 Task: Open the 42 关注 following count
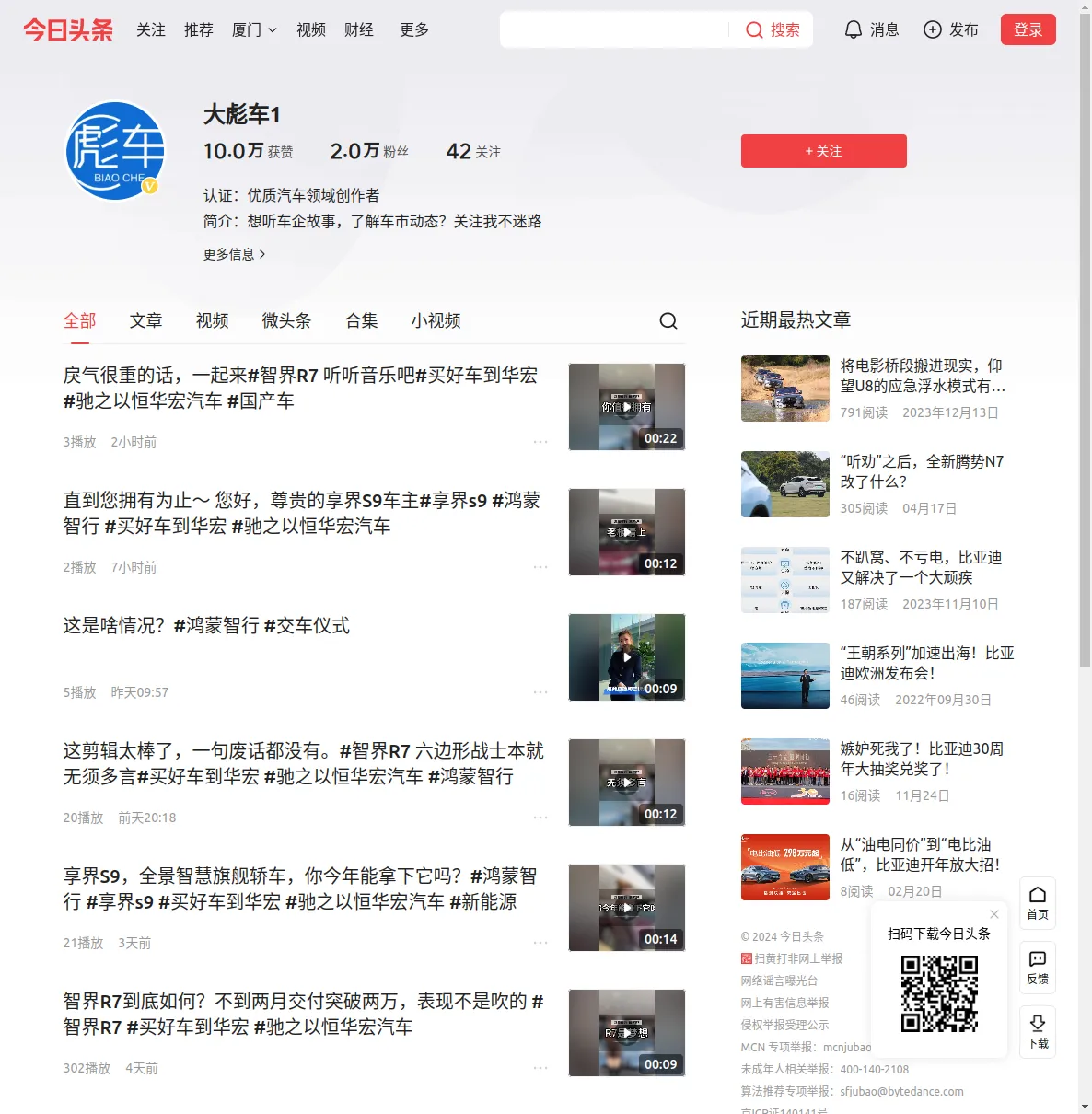(474, 151)
